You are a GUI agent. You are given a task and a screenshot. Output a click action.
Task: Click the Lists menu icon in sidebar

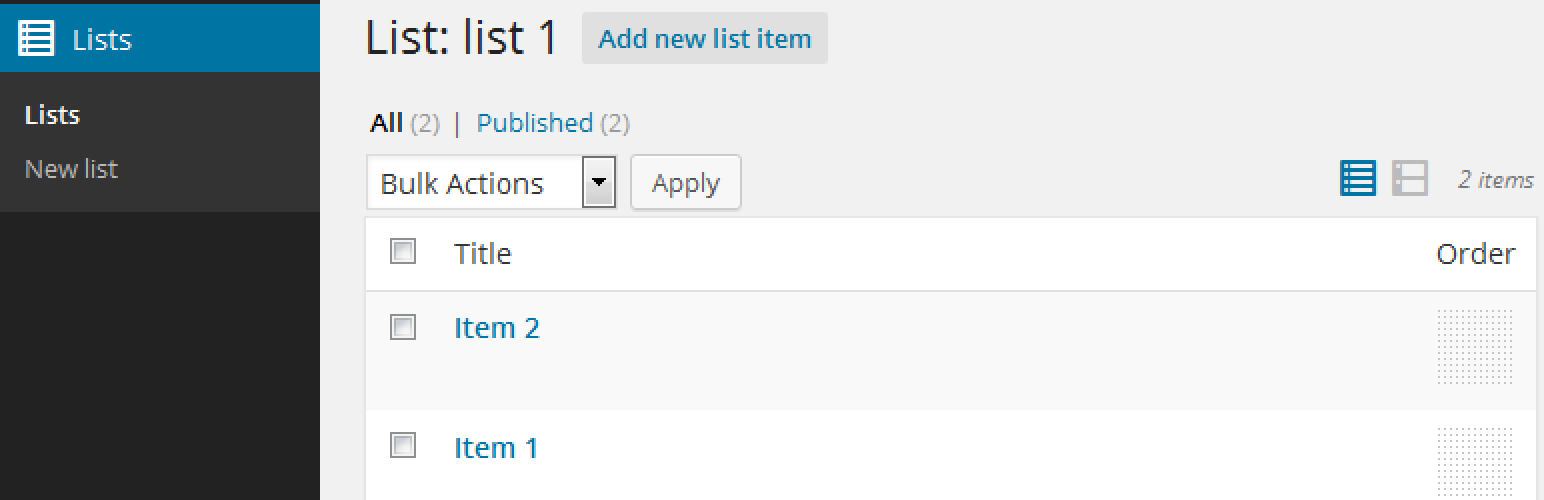(x=37, y=39)
